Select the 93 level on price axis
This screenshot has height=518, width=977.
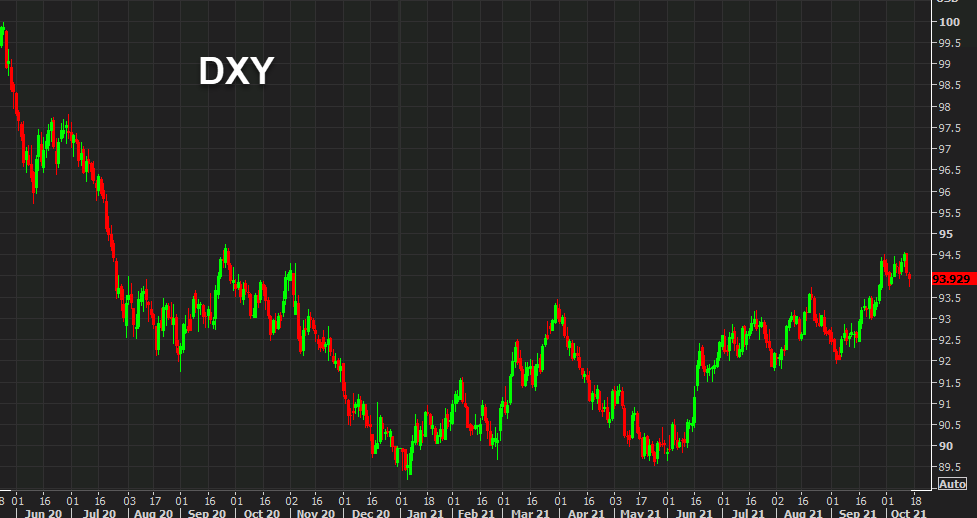[945, 319]
